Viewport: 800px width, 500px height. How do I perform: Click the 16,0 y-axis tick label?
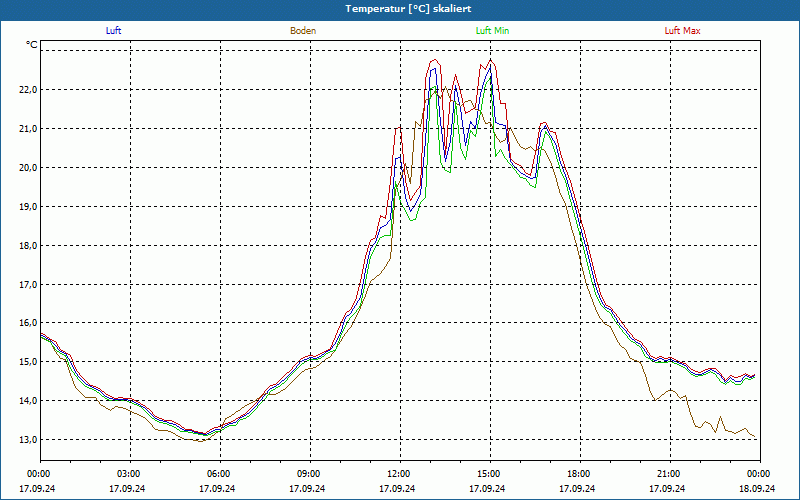tap(26, 323)
